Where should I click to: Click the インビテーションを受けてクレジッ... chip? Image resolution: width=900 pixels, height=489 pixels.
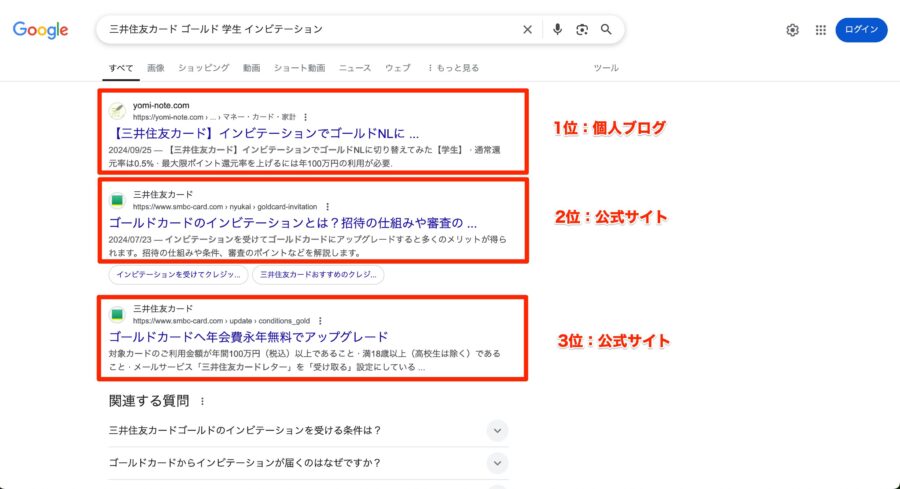(x=179, y=275)
